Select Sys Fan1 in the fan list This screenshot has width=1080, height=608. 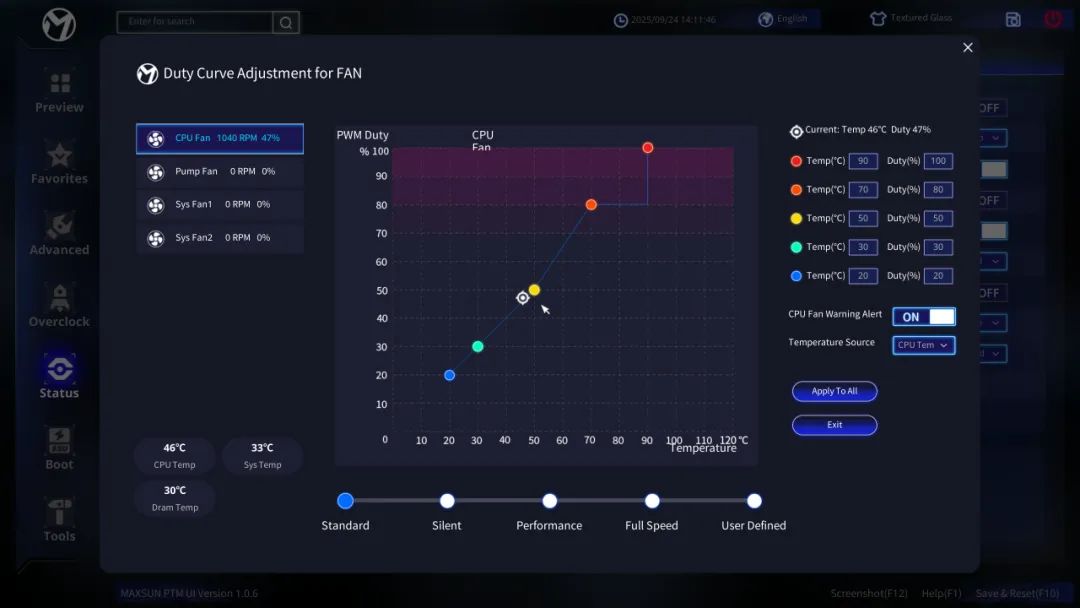coord(220,205)
